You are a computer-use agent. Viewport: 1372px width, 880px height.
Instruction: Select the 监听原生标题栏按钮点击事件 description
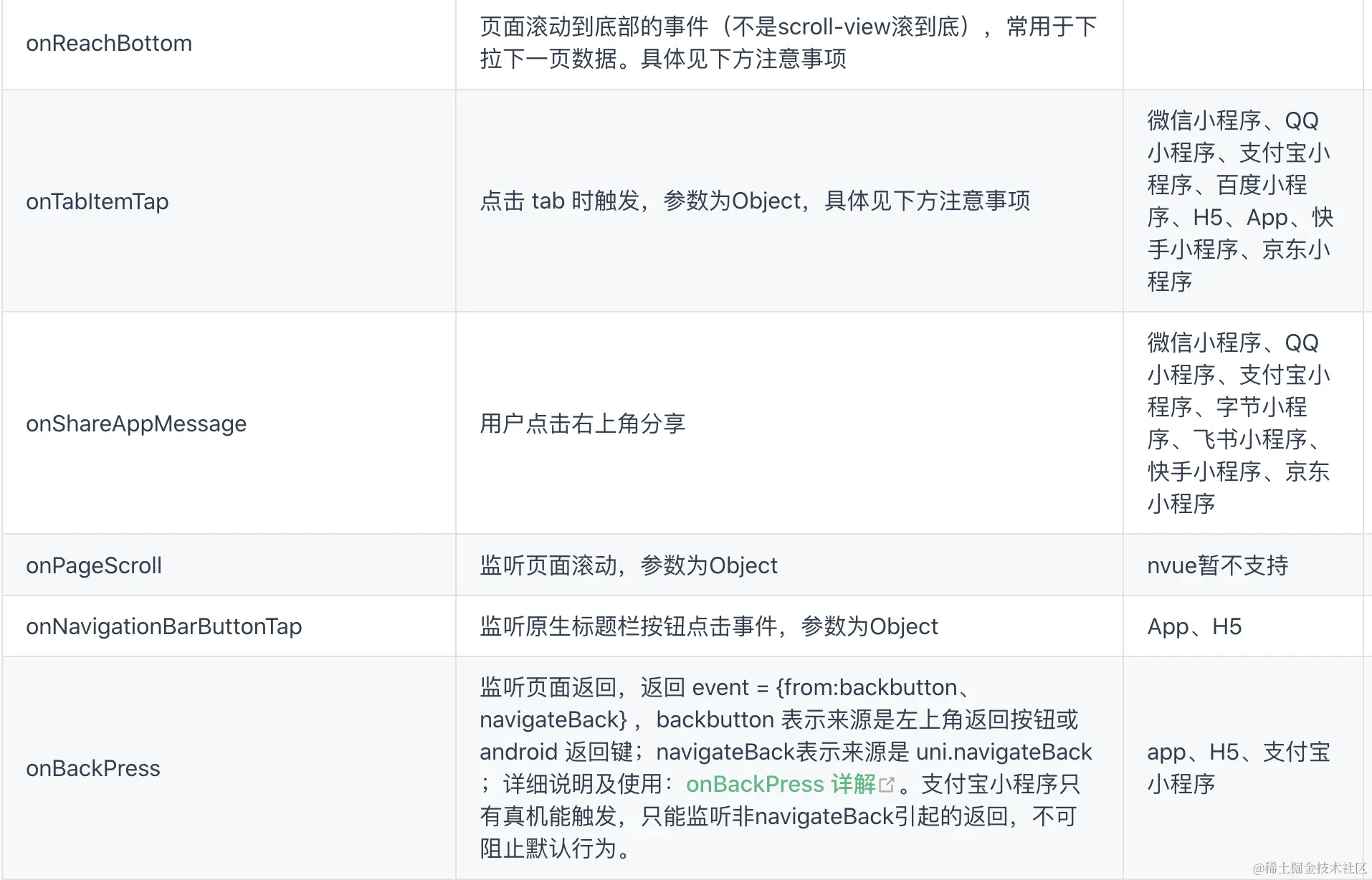tap(709, 626)
